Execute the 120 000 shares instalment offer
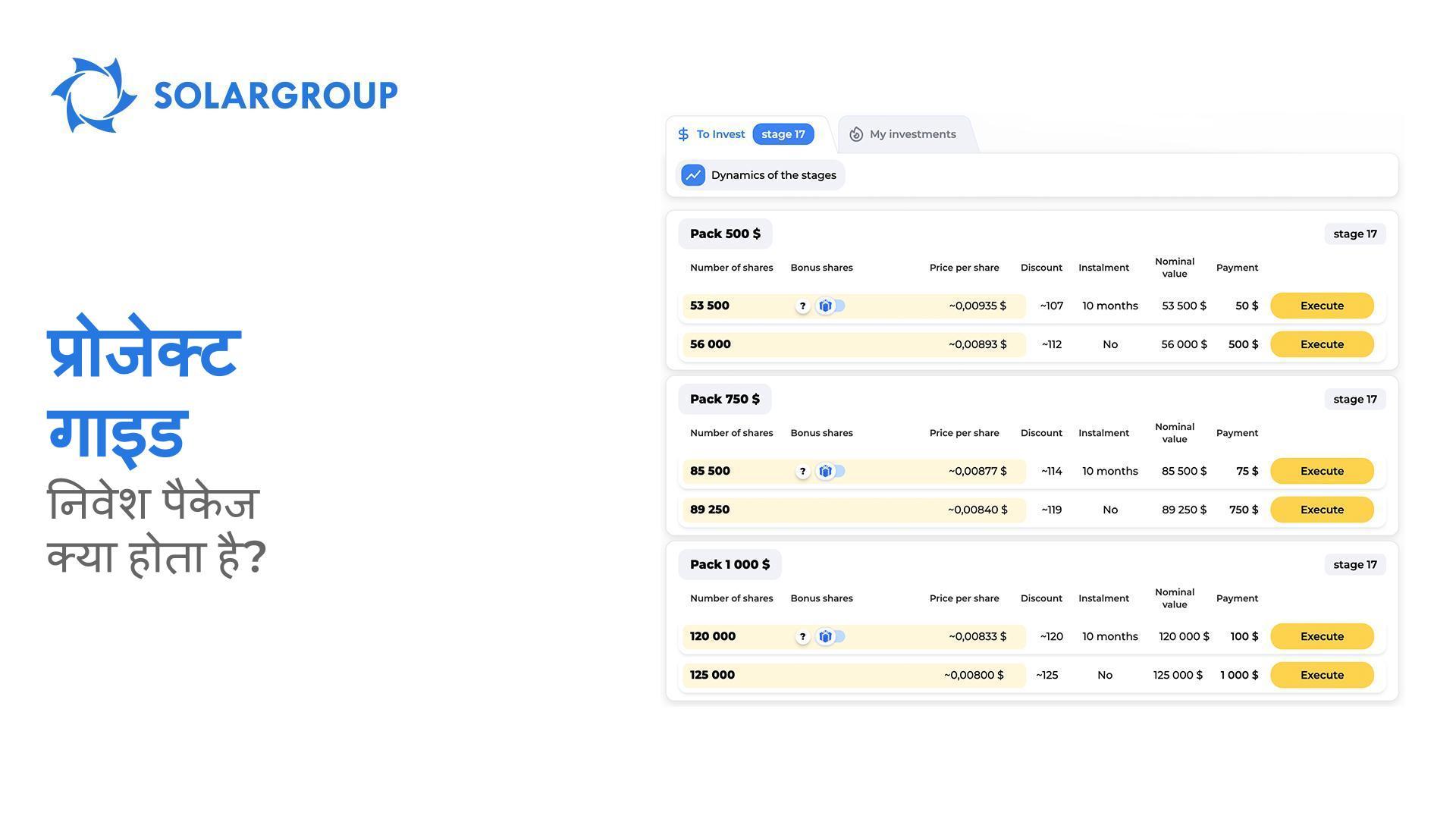Viewport: 1456px width, 819px height. [x=1321, y=636]
